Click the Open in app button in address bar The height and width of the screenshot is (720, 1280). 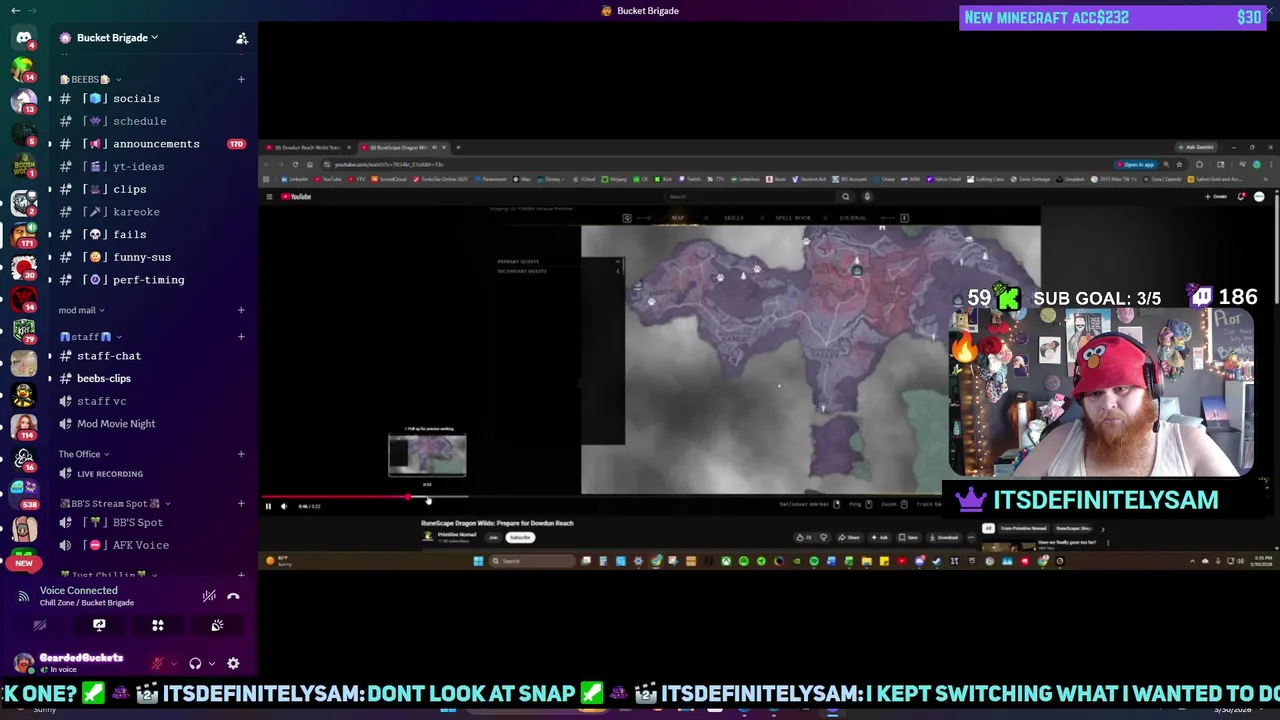click(x=1136, y=165)
